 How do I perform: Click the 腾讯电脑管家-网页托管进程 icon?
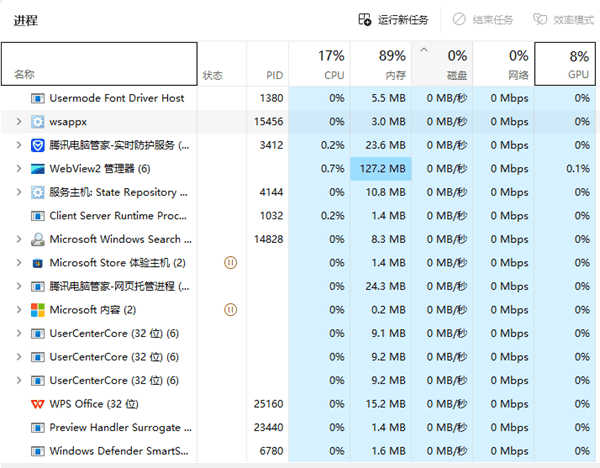[x=38, y=286]
